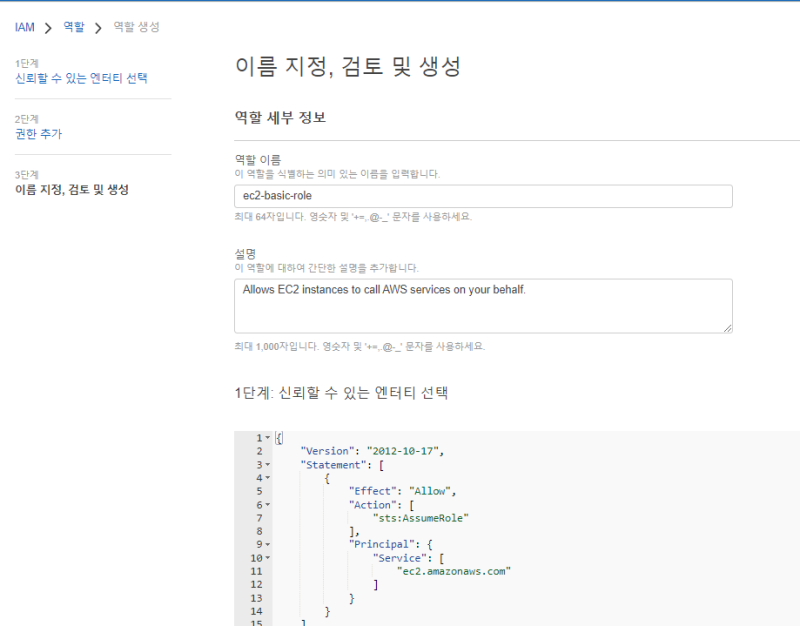Click the "Effect": "Allow" line in the JSON
This screenshot has width=800, height=626.
pyautogui.click(x=402, y=491)
